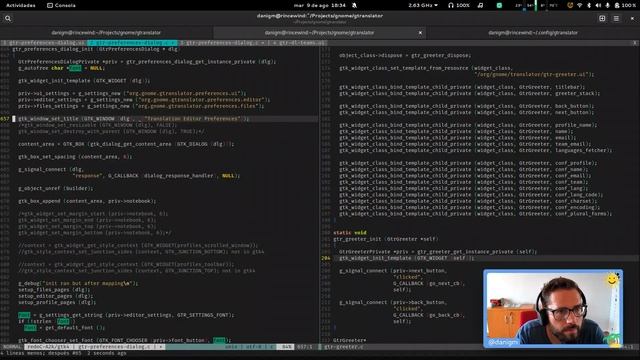
Task: Click the speaker volume icon
Action: [x=598, y=5]
